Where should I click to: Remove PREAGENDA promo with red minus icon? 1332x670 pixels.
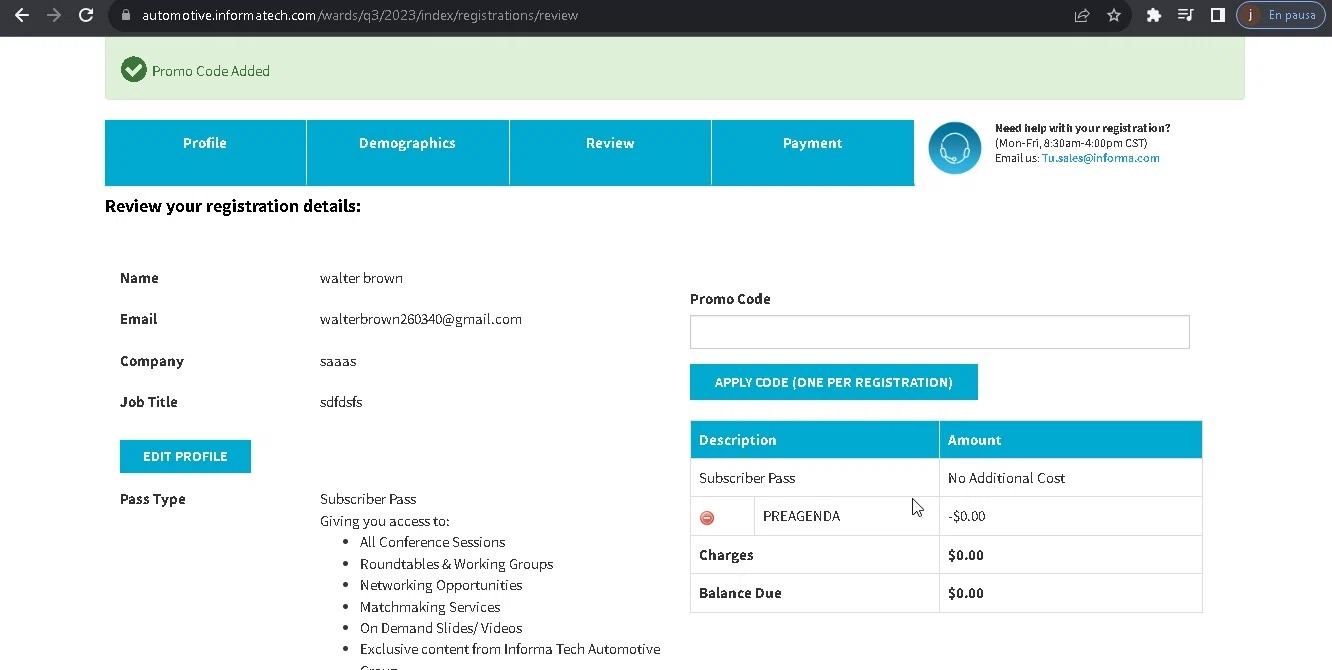(x=707, y=517)
